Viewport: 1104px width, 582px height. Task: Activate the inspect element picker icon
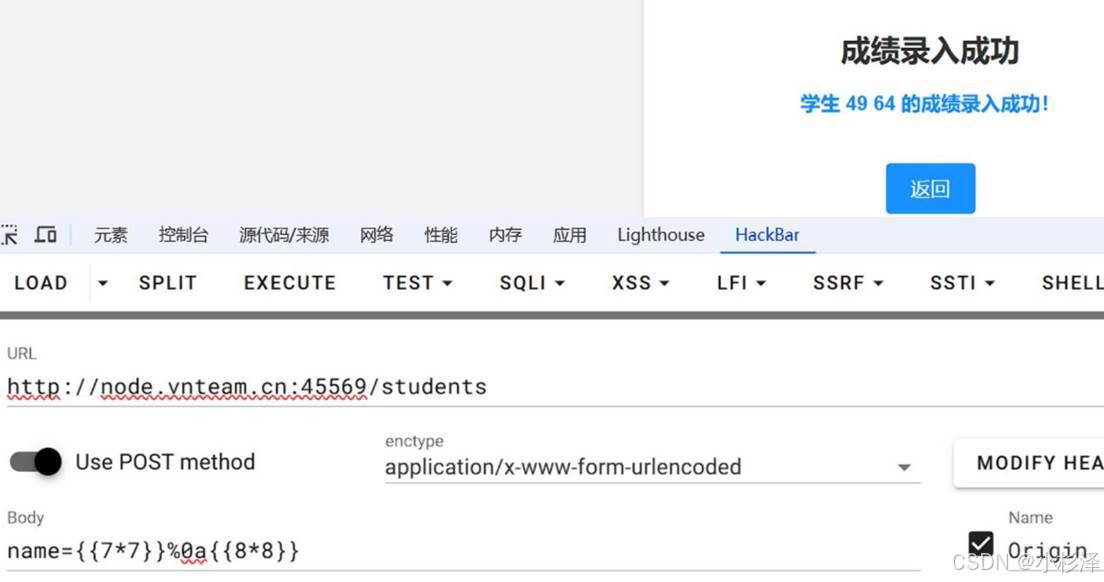[x=10, y=234]
